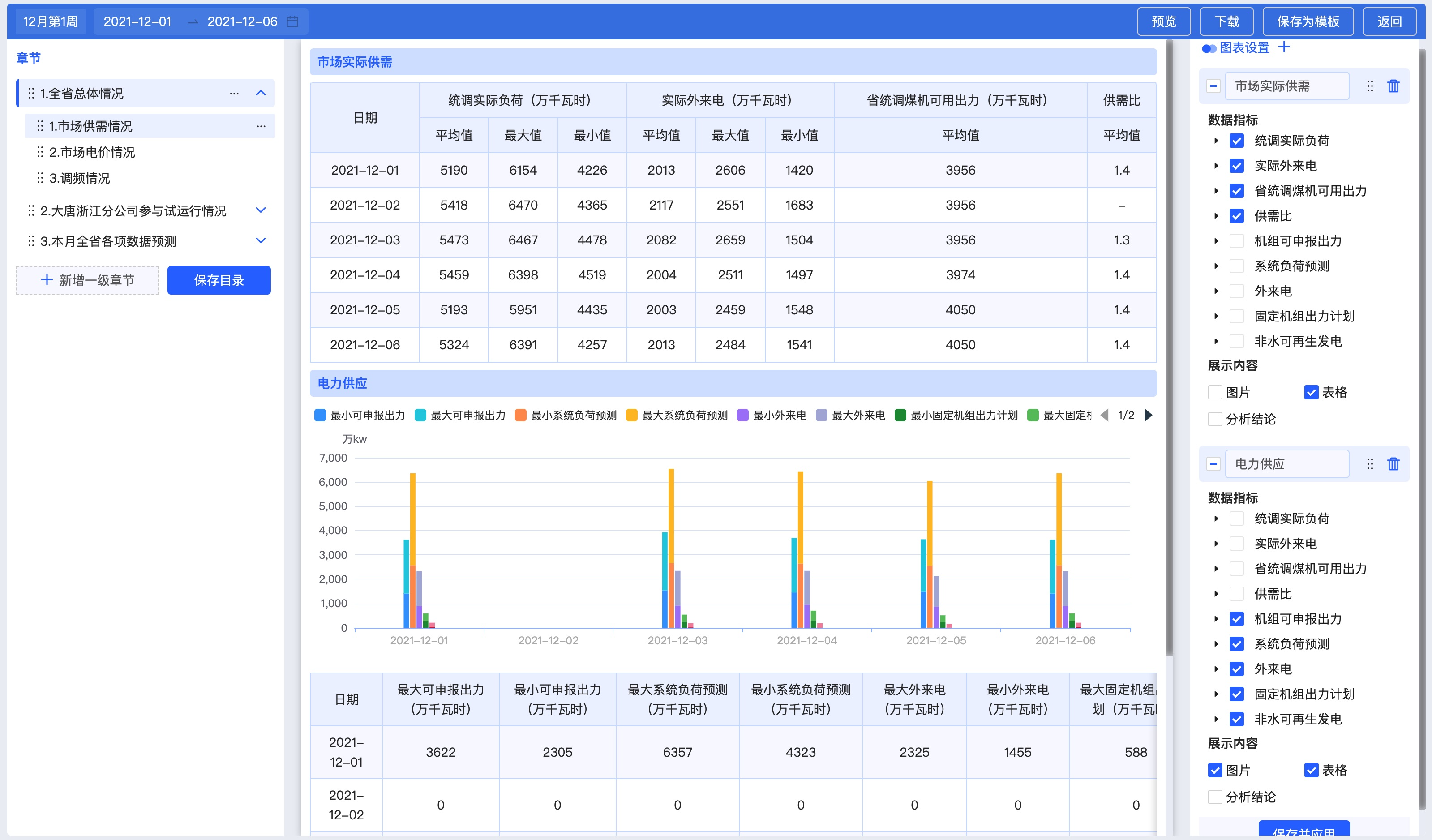Check 机组可申报出力 in 市场实际供需

(1236, 241)
